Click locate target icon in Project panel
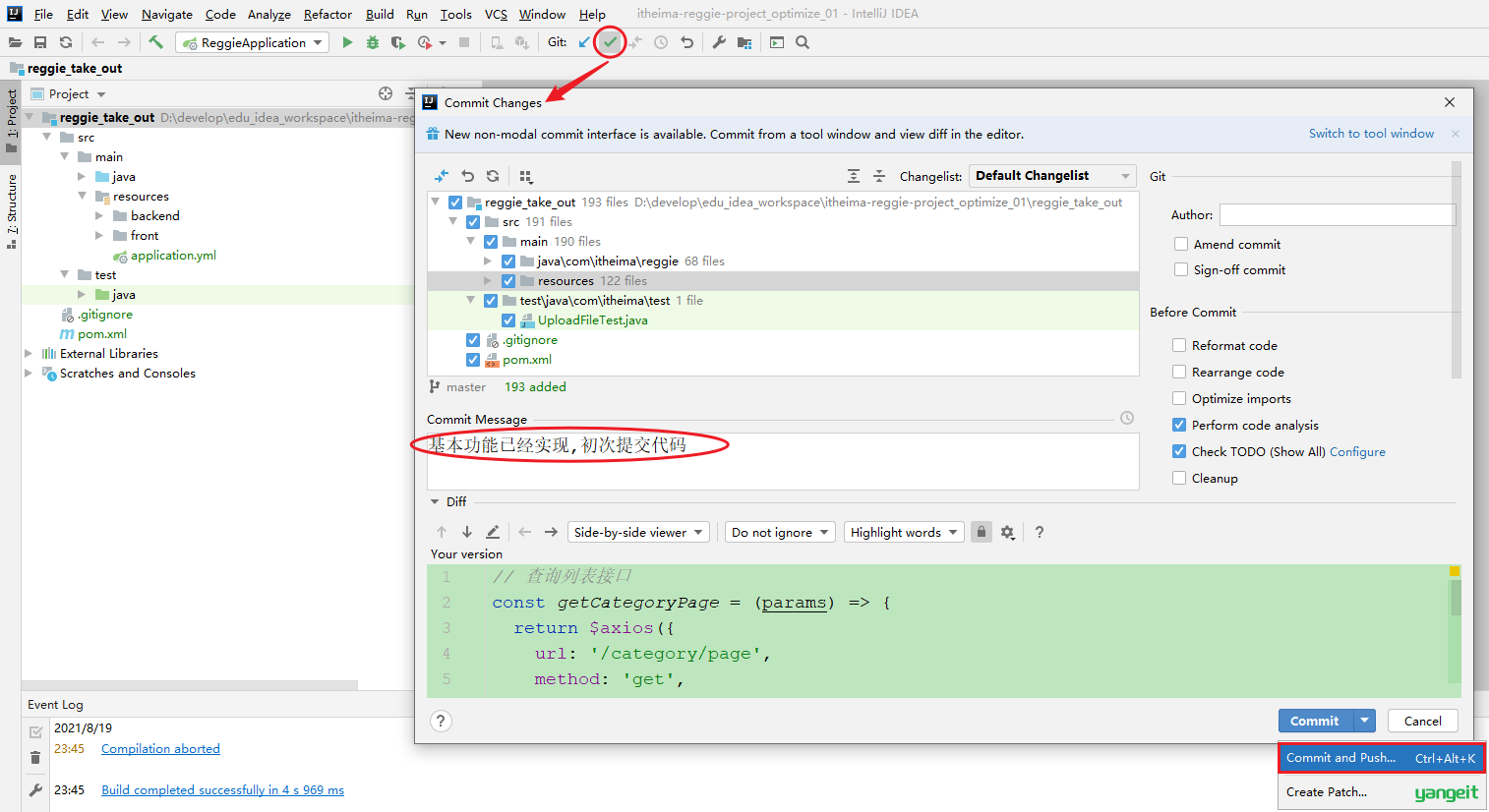 click(386, 93)
